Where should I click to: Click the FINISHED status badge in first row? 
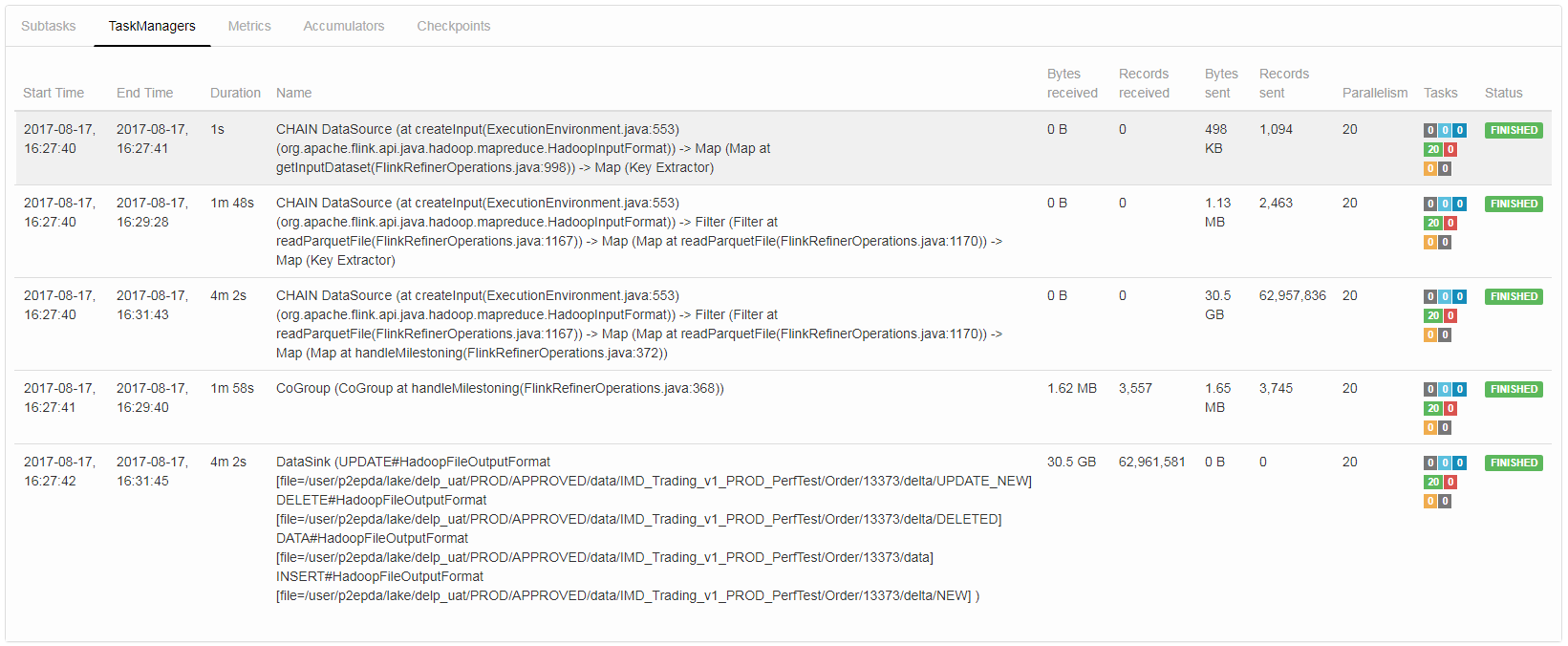coord(1514,130)
